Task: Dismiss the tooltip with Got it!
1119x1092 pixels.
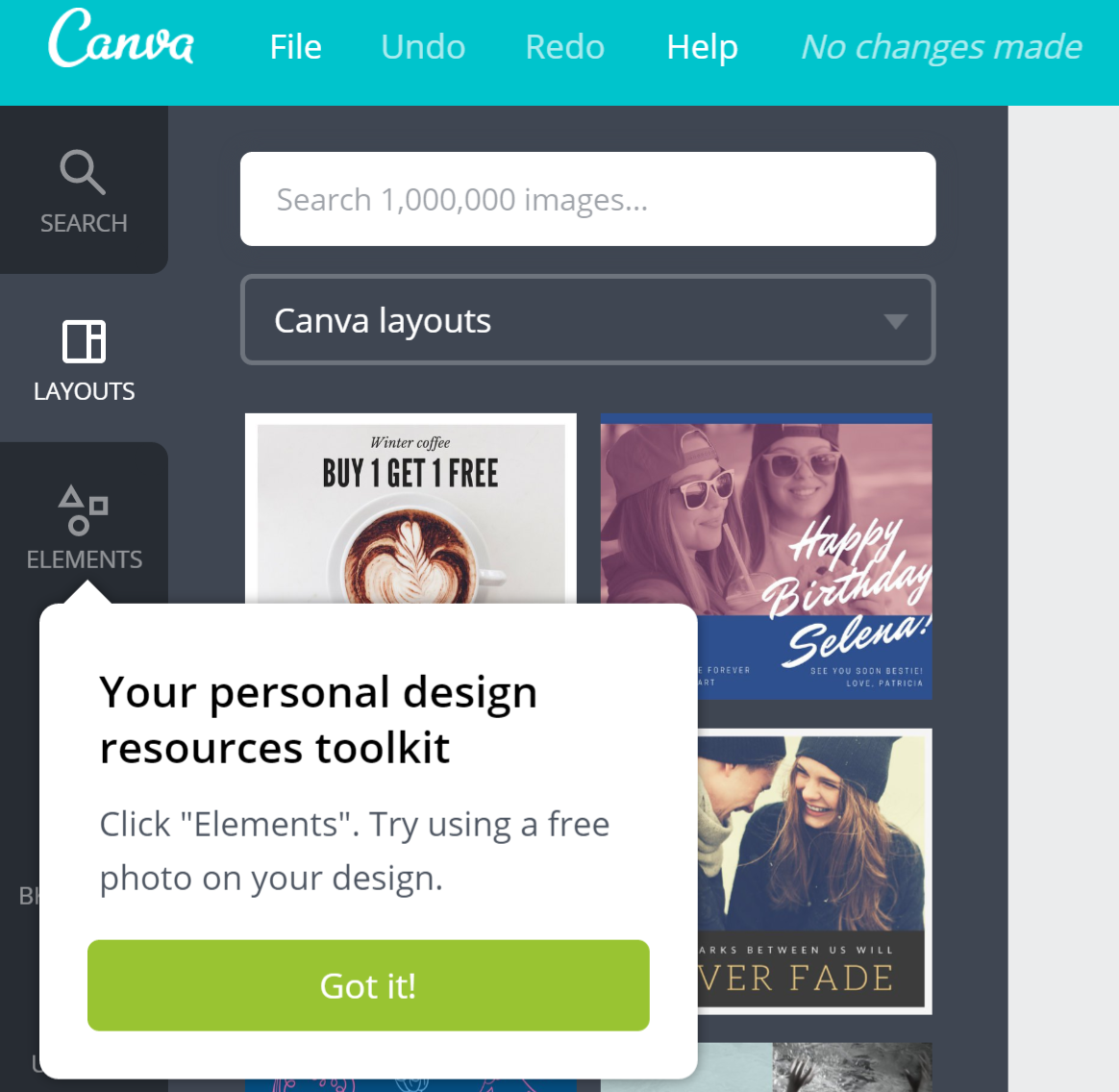Action: point(368,985)
